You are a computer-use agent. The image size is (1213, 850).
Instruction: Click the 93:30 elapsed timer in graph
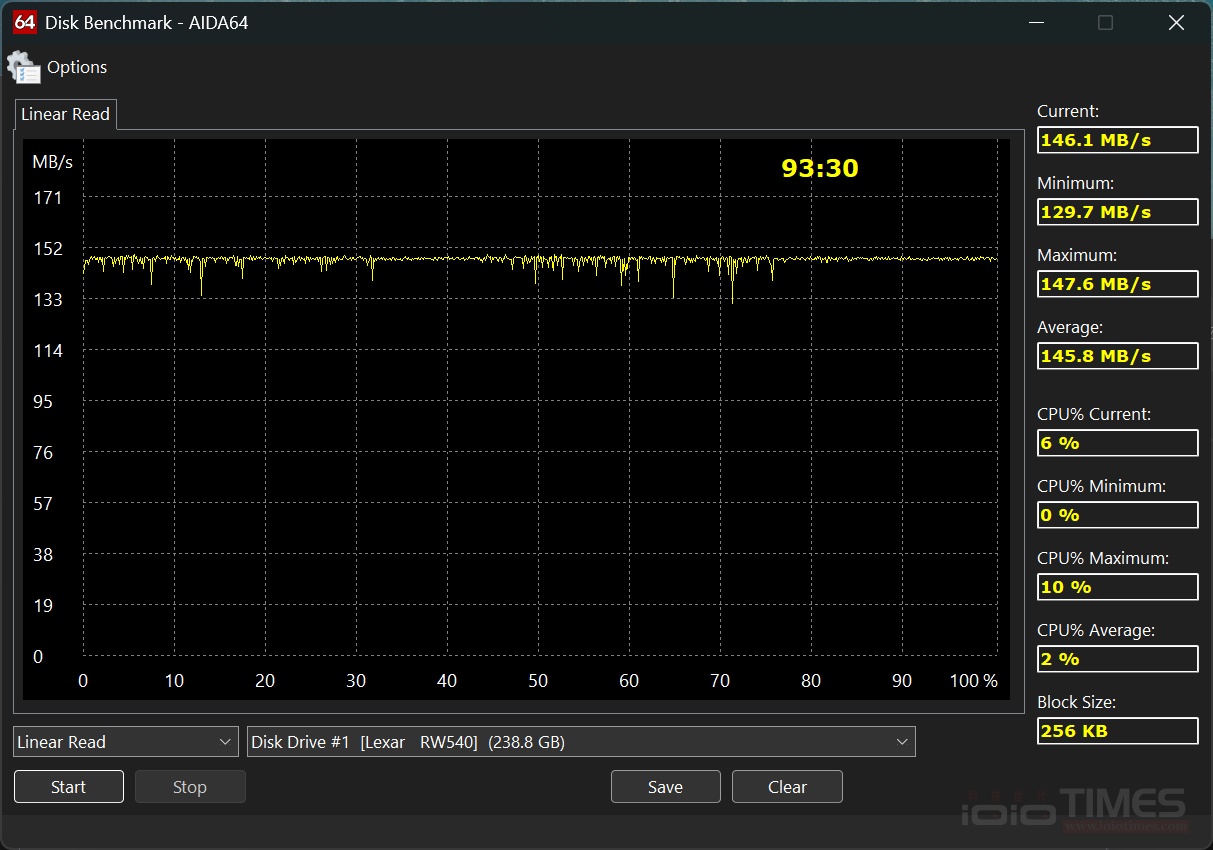point(820,168)
